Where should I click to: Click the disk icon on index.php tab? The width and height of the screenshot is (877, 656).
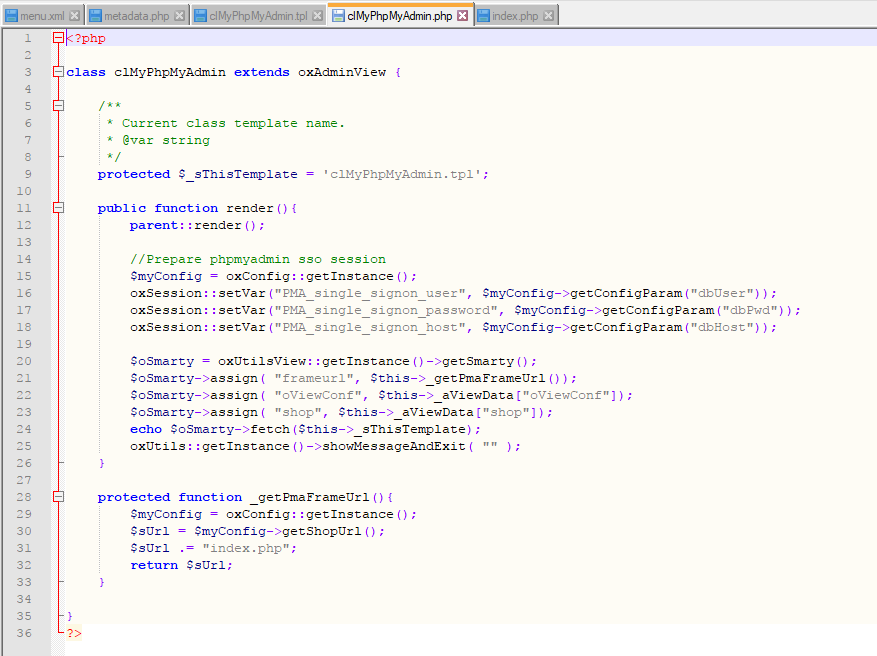484,16
